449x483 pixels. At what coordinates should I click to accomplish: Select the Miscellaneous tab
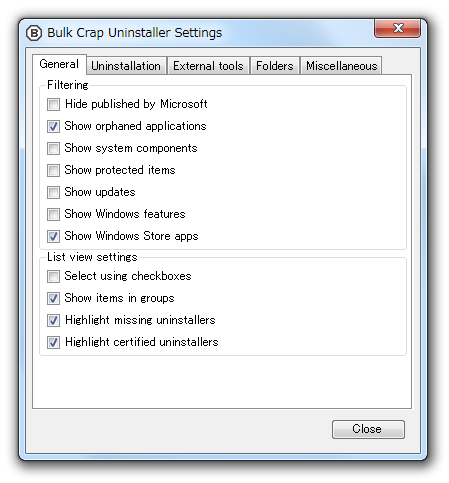pos(341,66)
